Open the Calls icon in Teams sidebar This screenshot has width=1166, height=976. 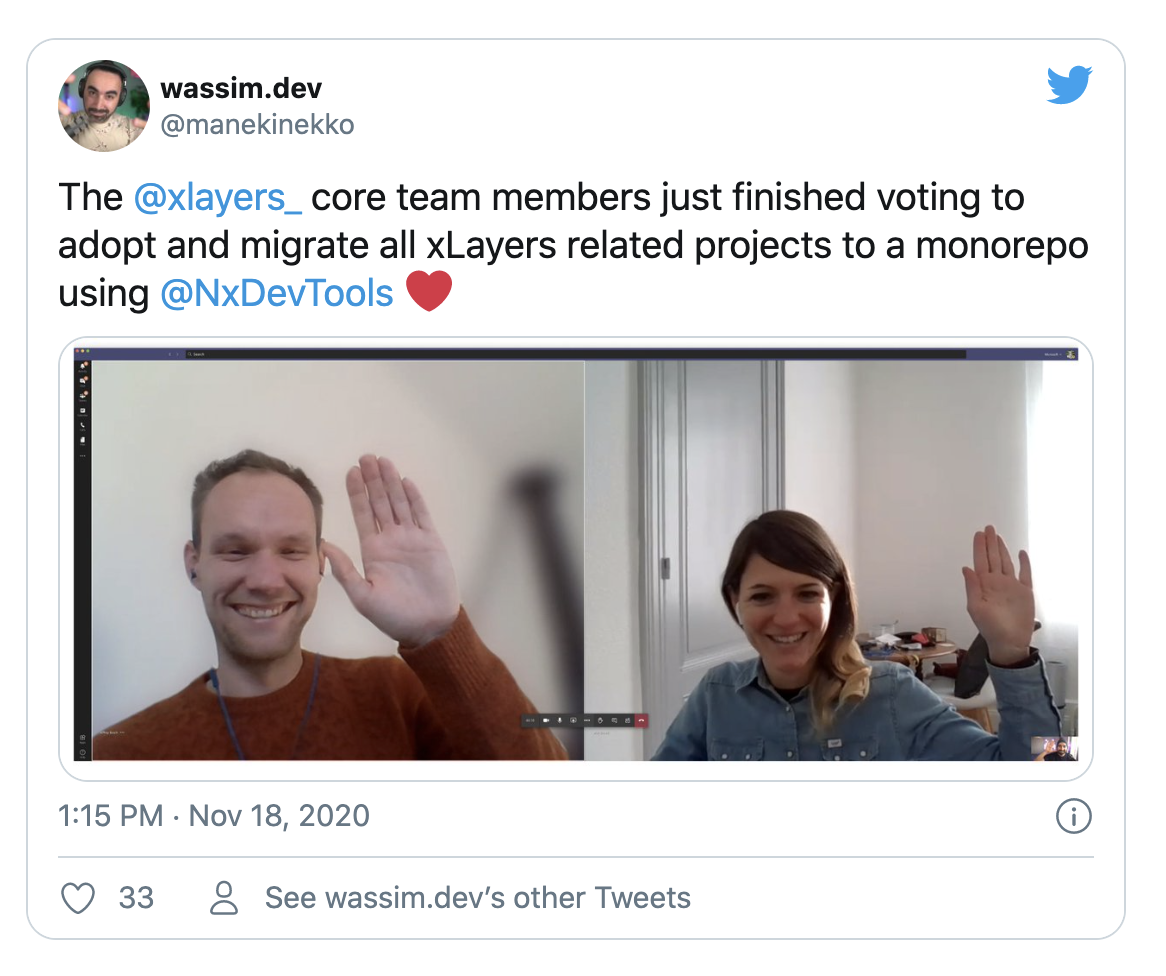(x=83, y=426)
